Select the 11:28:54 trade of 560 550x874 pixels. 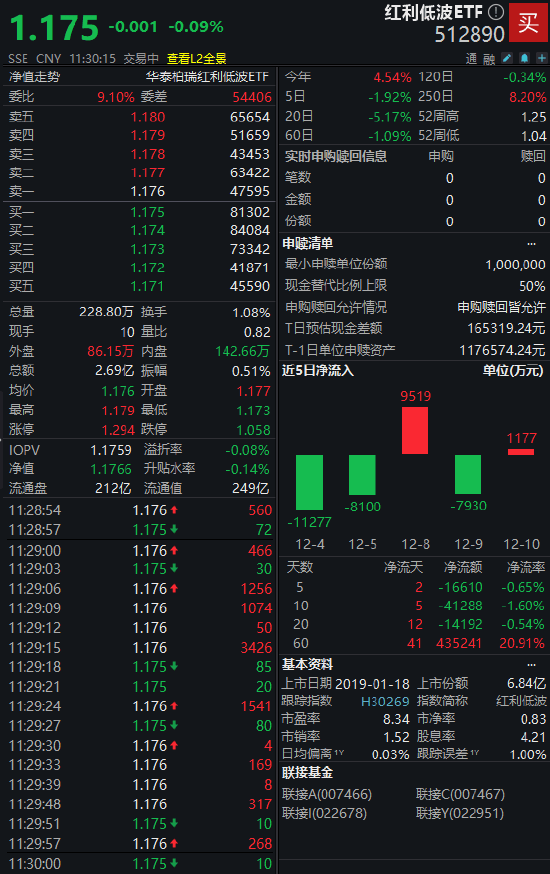140,510
